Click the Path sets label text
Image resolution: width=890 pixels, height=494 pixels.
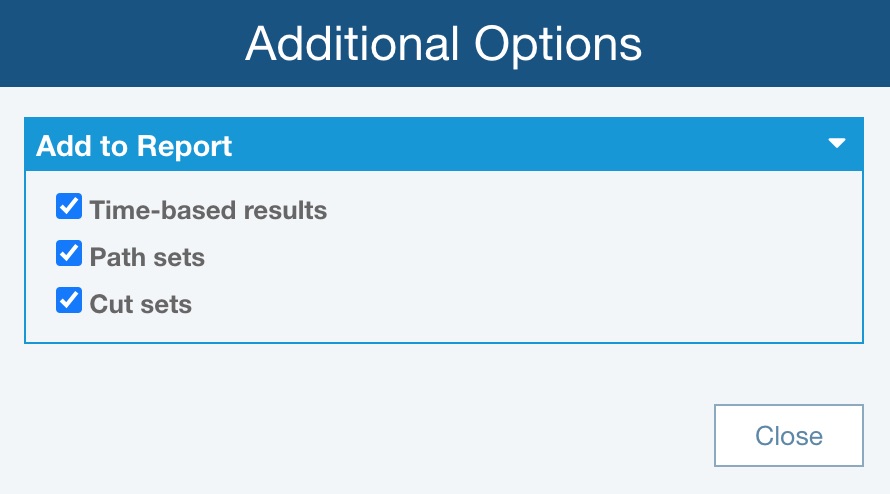(147, 257)
